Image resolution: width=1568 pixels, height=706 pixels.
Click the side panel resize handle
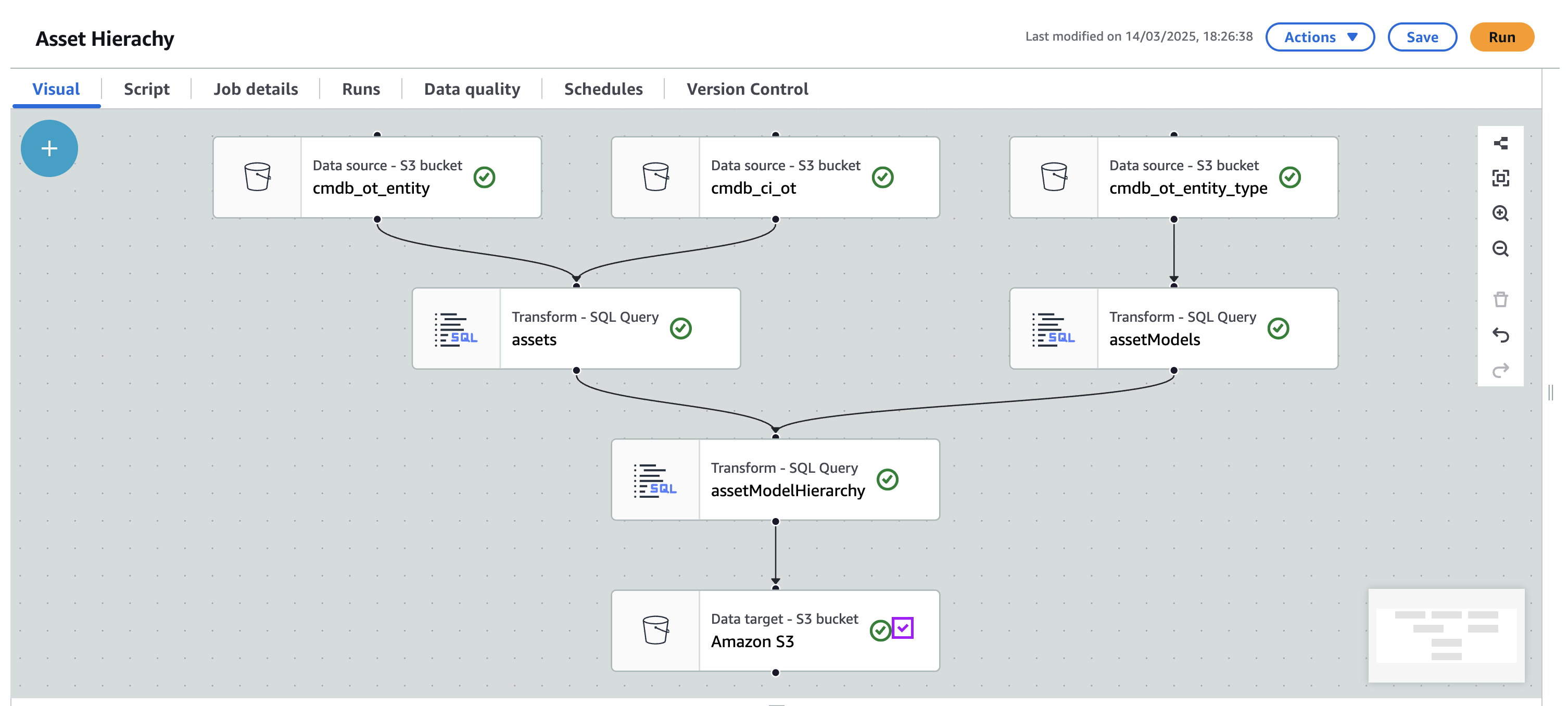[x=1550, y=393]
